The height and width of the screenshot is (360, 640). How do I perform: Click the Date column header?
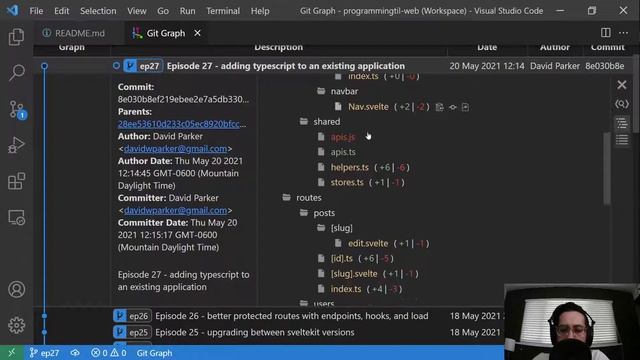tap(487, 48)
